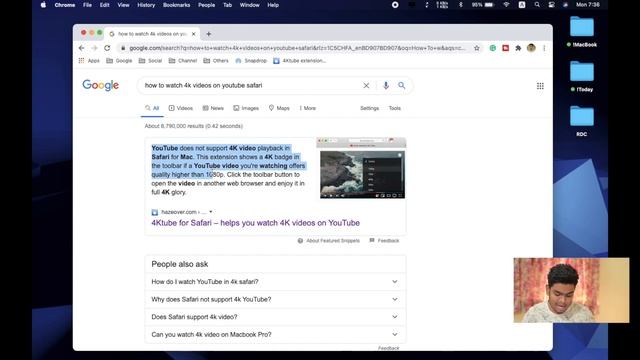
Task: Open the IMacBook folder on desktop
Action: [582, 32]
